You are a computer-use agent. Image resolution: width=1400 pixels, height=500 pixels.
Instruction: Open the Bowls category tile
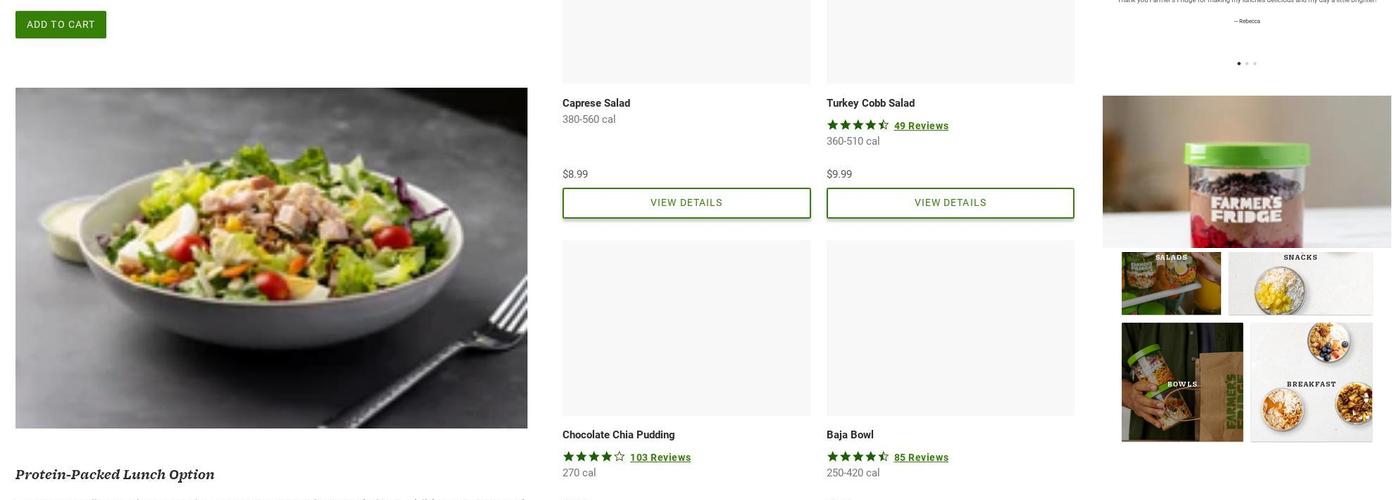click(x=1182, y=382)
